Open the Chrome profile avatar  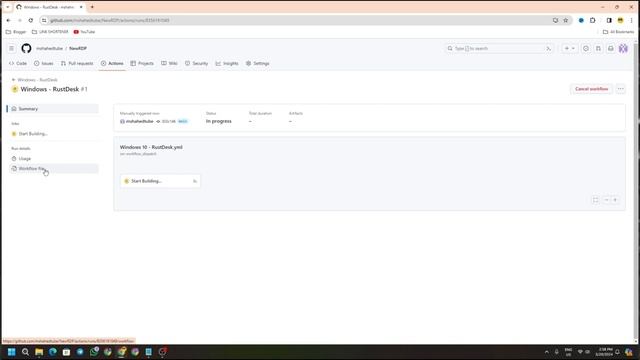tap(620, 20)
